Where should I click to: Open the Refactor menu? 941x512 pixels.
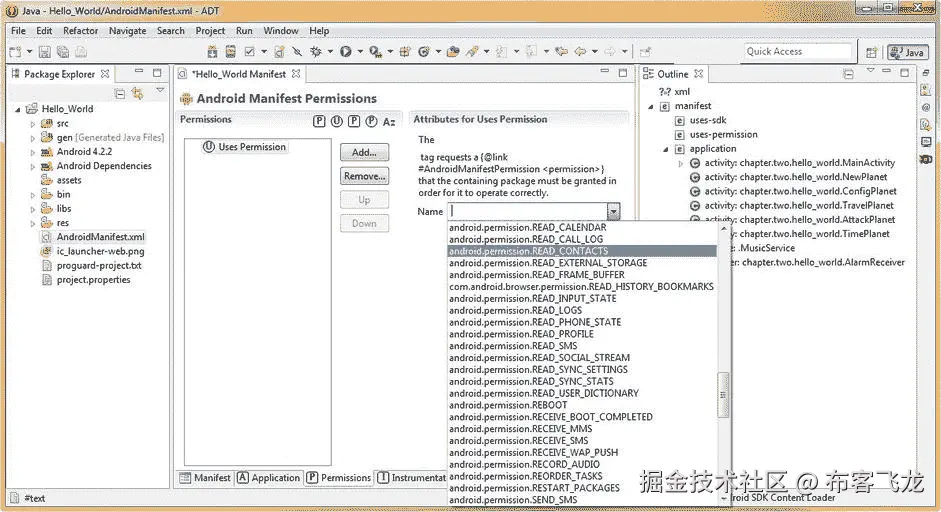pos(80,31)
